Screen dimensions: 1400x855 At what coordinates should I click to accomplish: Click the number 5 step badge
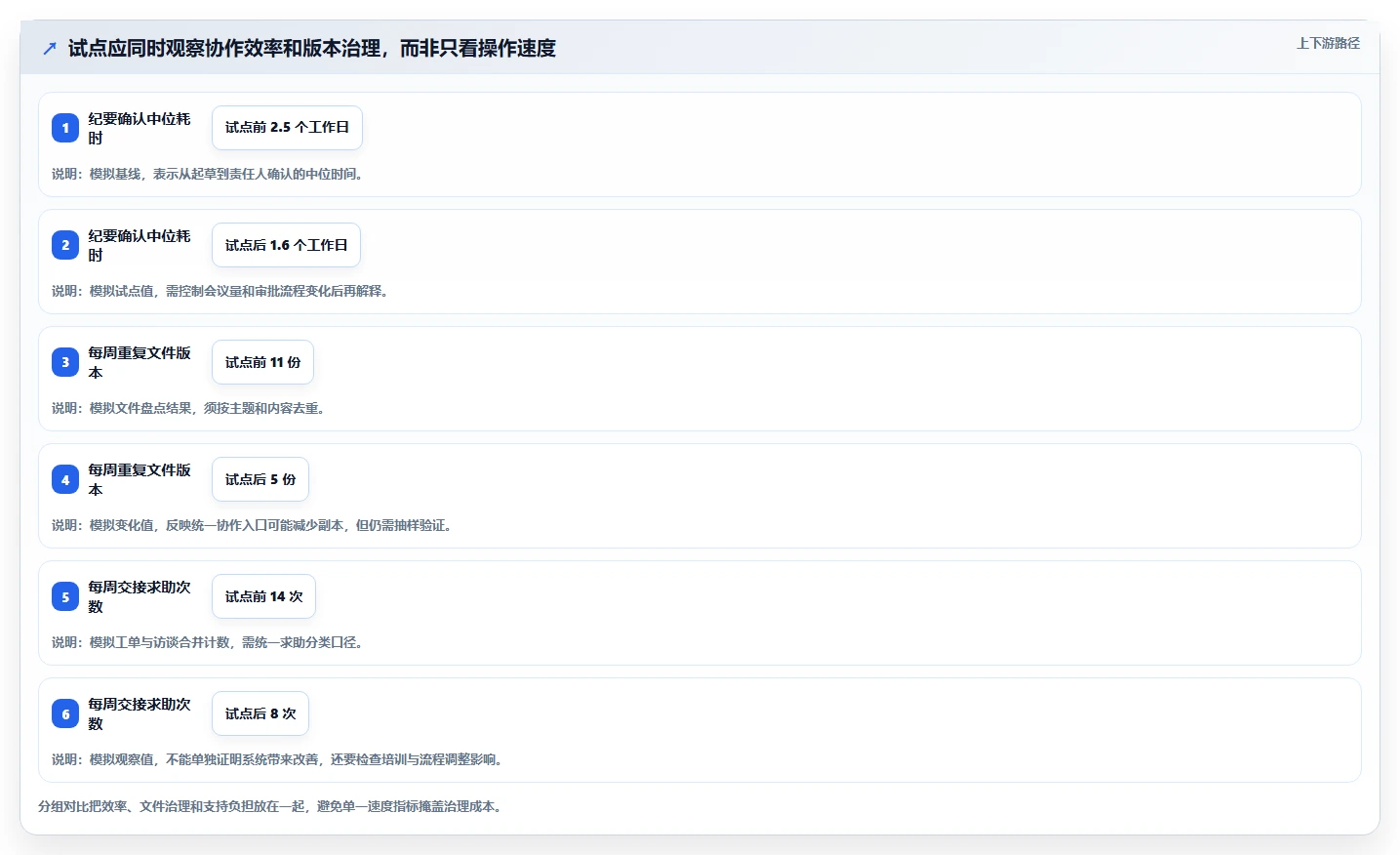coord(65,596)
